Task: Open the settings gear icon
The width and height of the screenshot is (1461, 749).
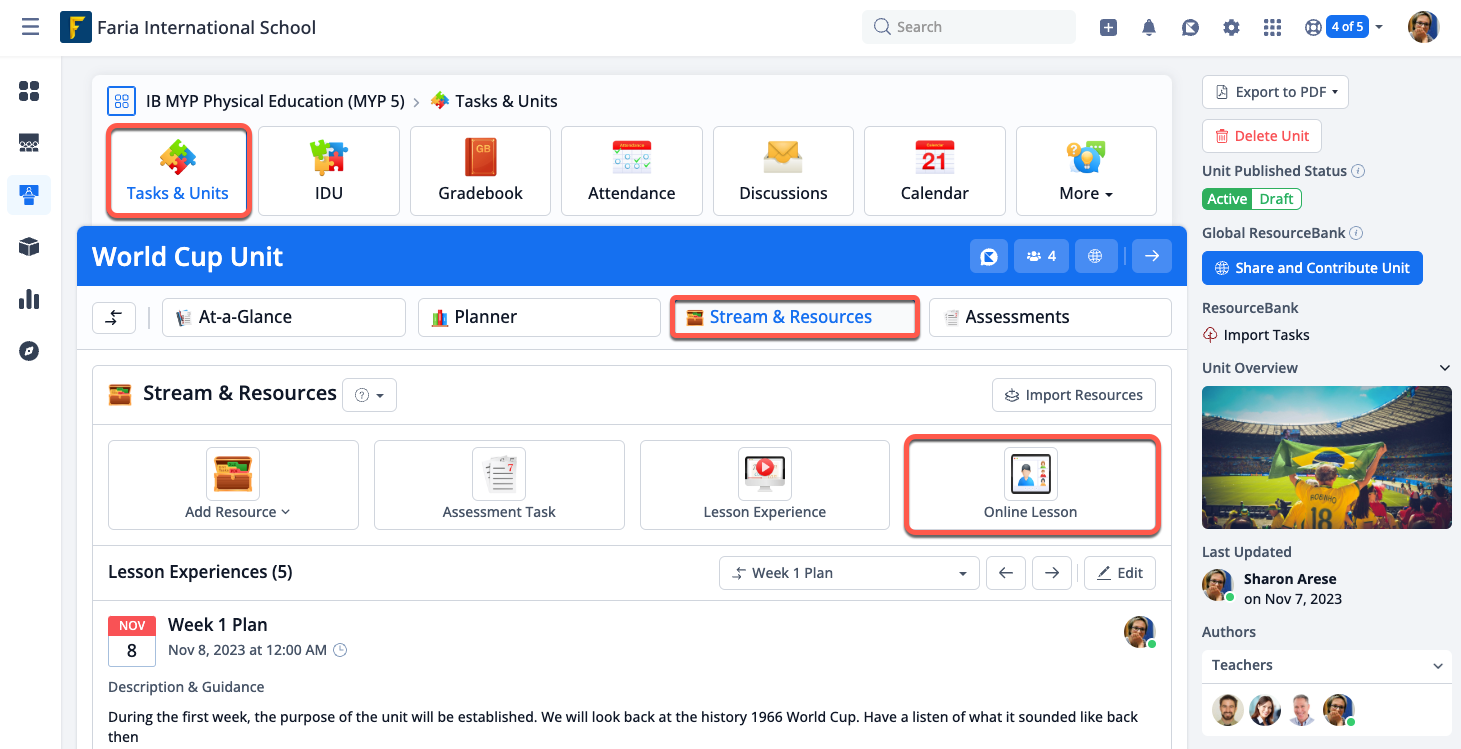Action: [1231, 27]
